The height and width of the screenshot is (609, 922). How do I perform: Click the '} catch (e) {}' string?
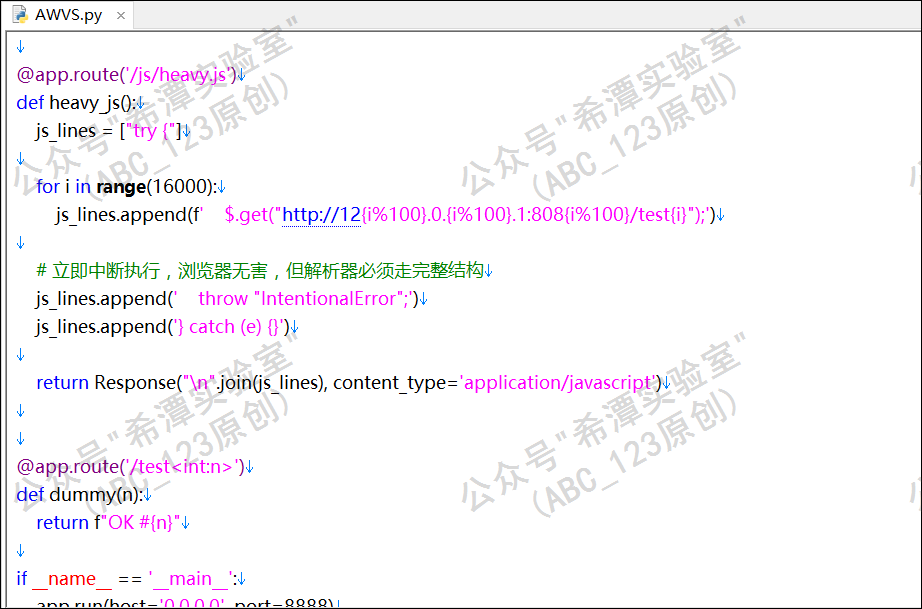[x=229, y=327]
